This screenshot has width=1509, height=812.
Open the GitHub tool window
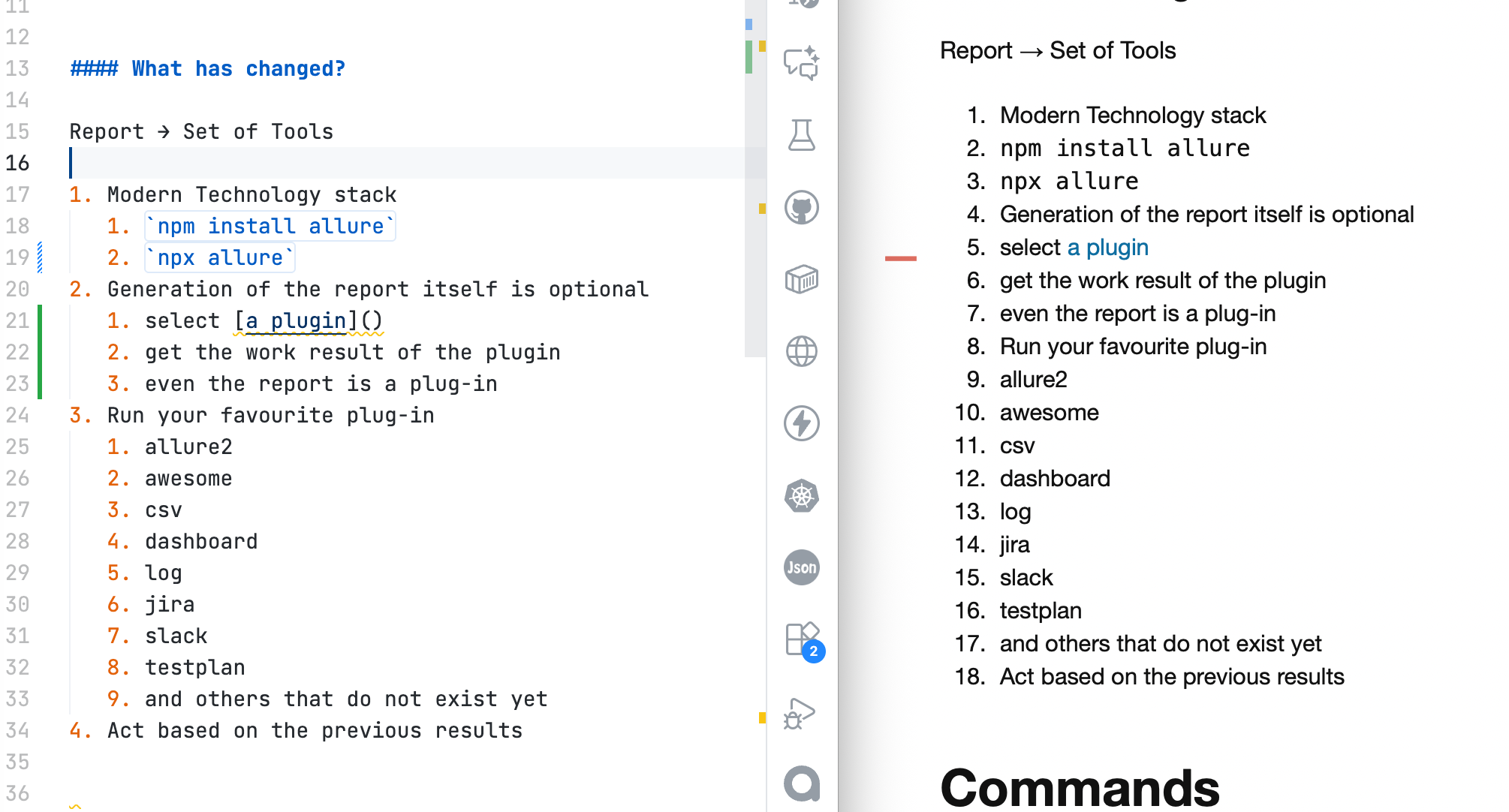(801, 207)
